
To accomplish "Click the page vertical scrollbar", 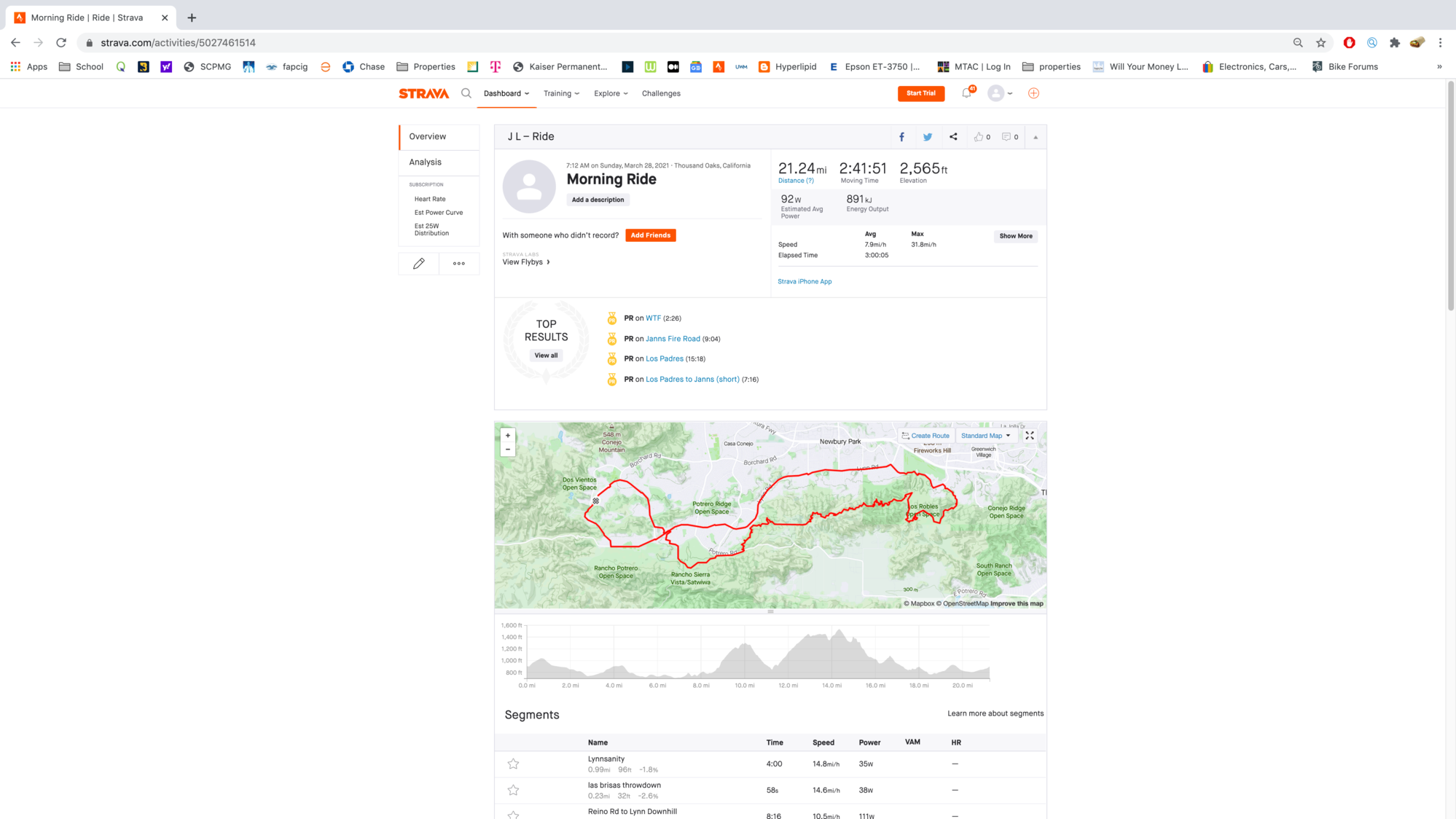I will 1450,195.
